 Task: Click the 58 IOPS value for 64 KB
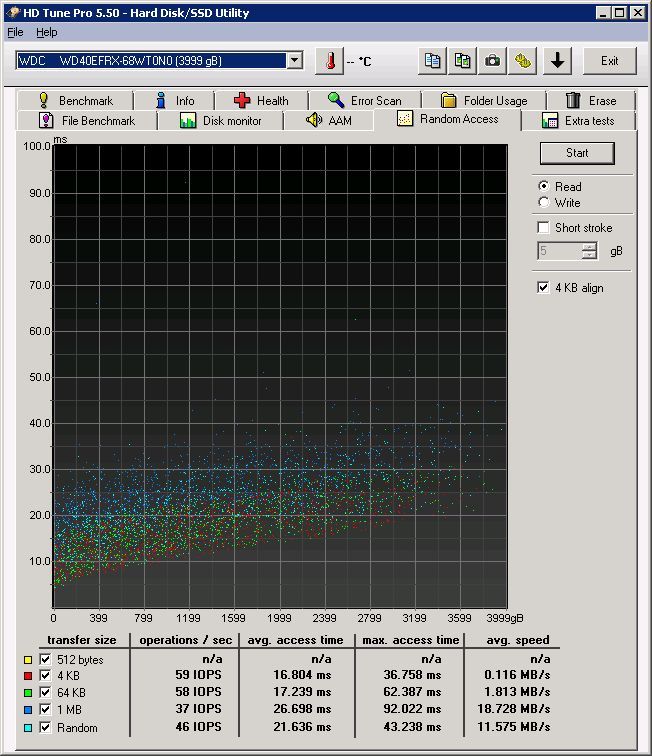[x=198, y=692]
